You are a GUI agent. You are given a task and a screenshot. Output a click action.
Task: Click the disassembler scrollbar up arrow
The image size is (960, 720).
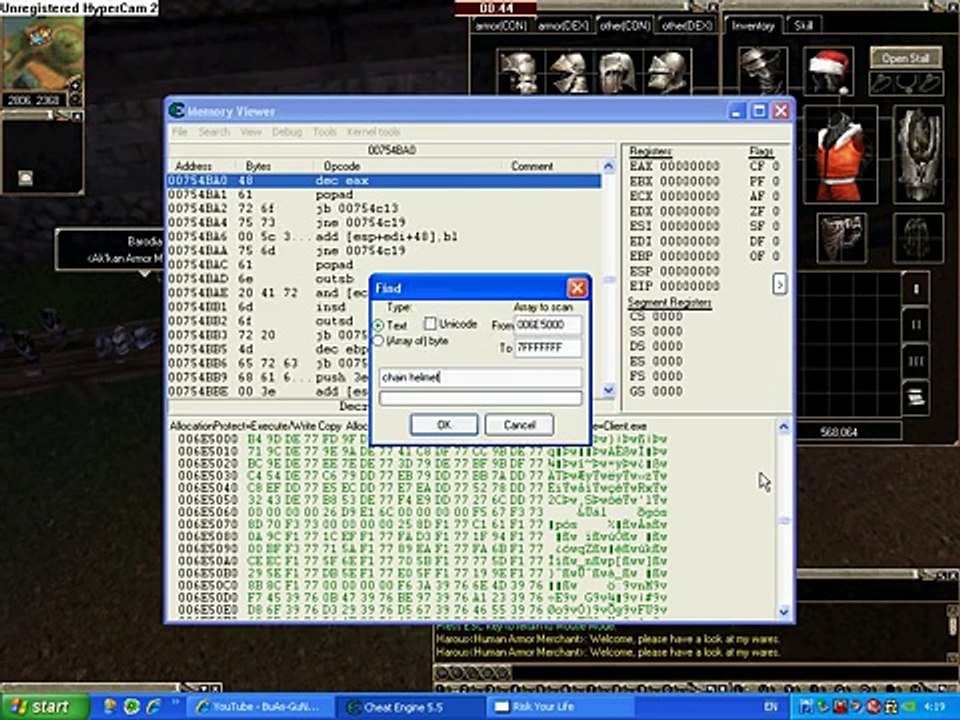(x=609, y=166)
